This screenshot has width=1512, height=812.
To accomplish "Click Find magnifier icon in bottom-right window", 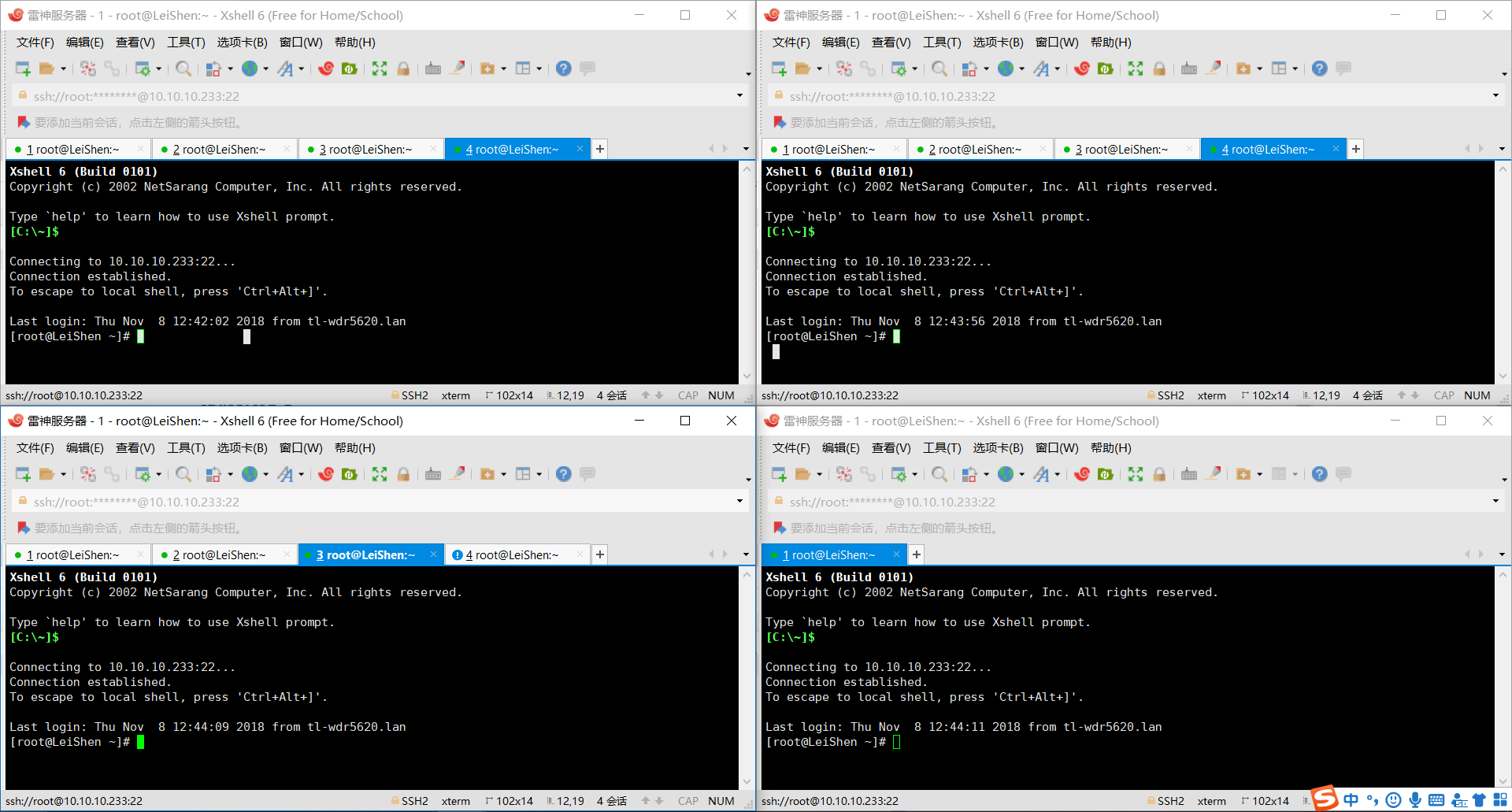I will (939, 474).
